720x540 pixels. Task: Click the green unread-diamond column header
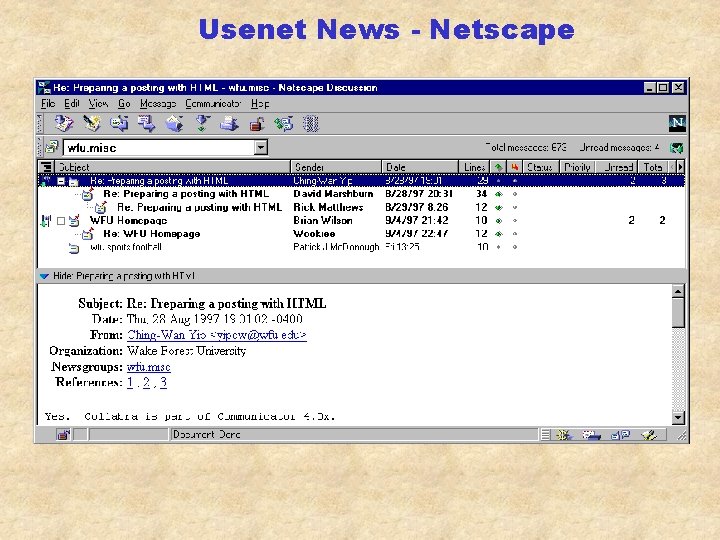tap(498, 167)
